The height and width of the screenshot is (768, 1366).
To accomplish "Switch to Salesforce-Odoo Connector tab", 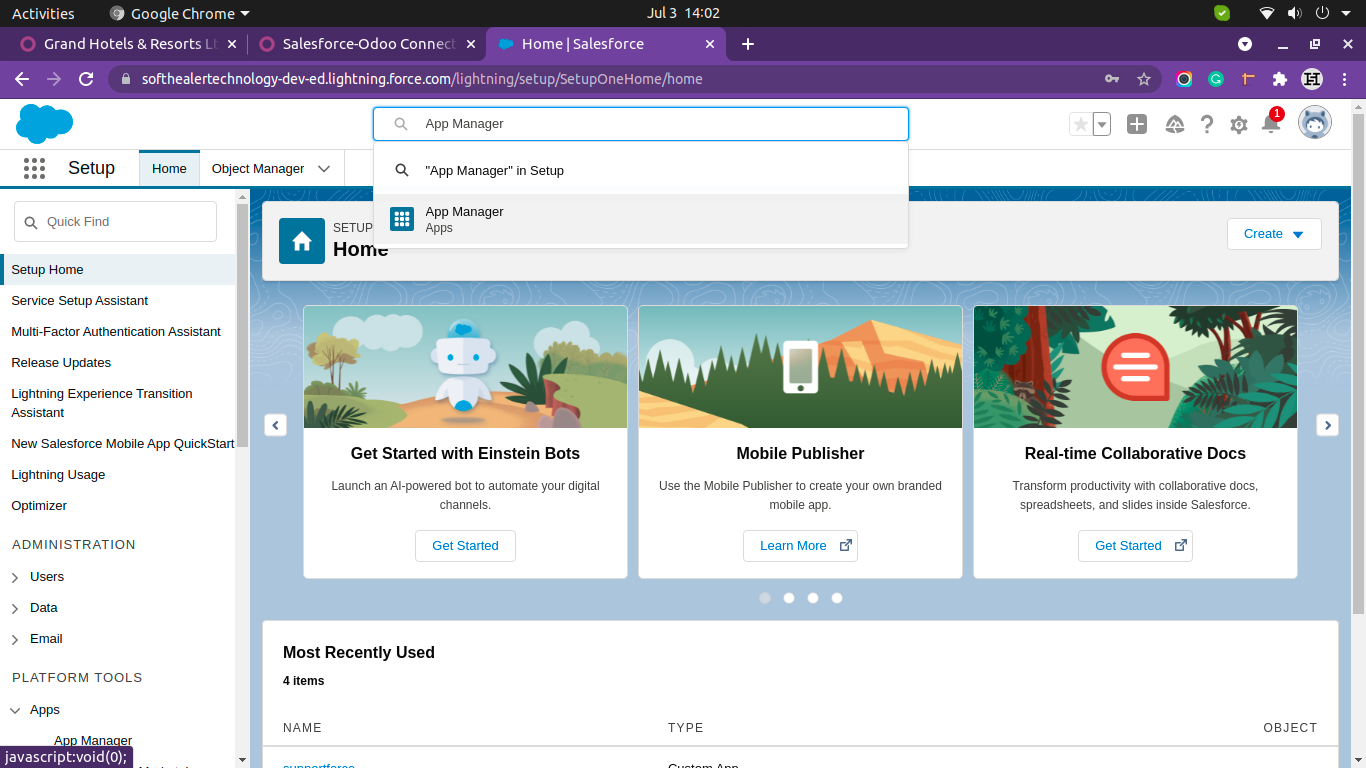I will 366,44.
